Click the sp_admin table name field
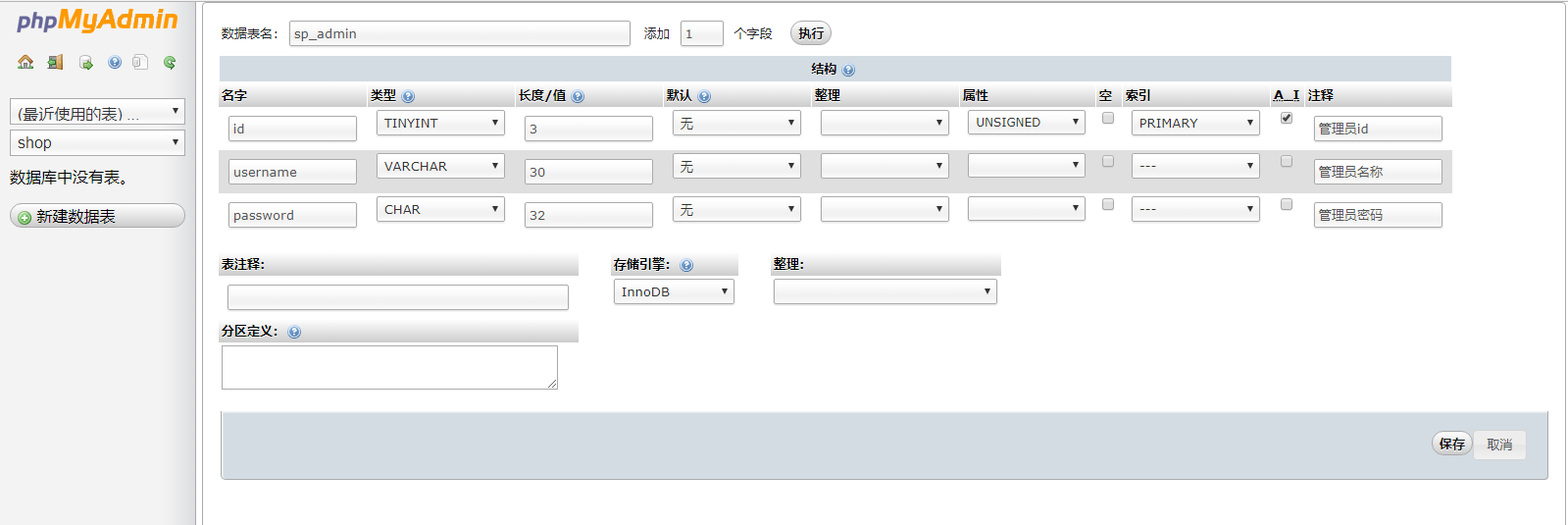This screenshot has height=525, width=1568. pos(460,33)
